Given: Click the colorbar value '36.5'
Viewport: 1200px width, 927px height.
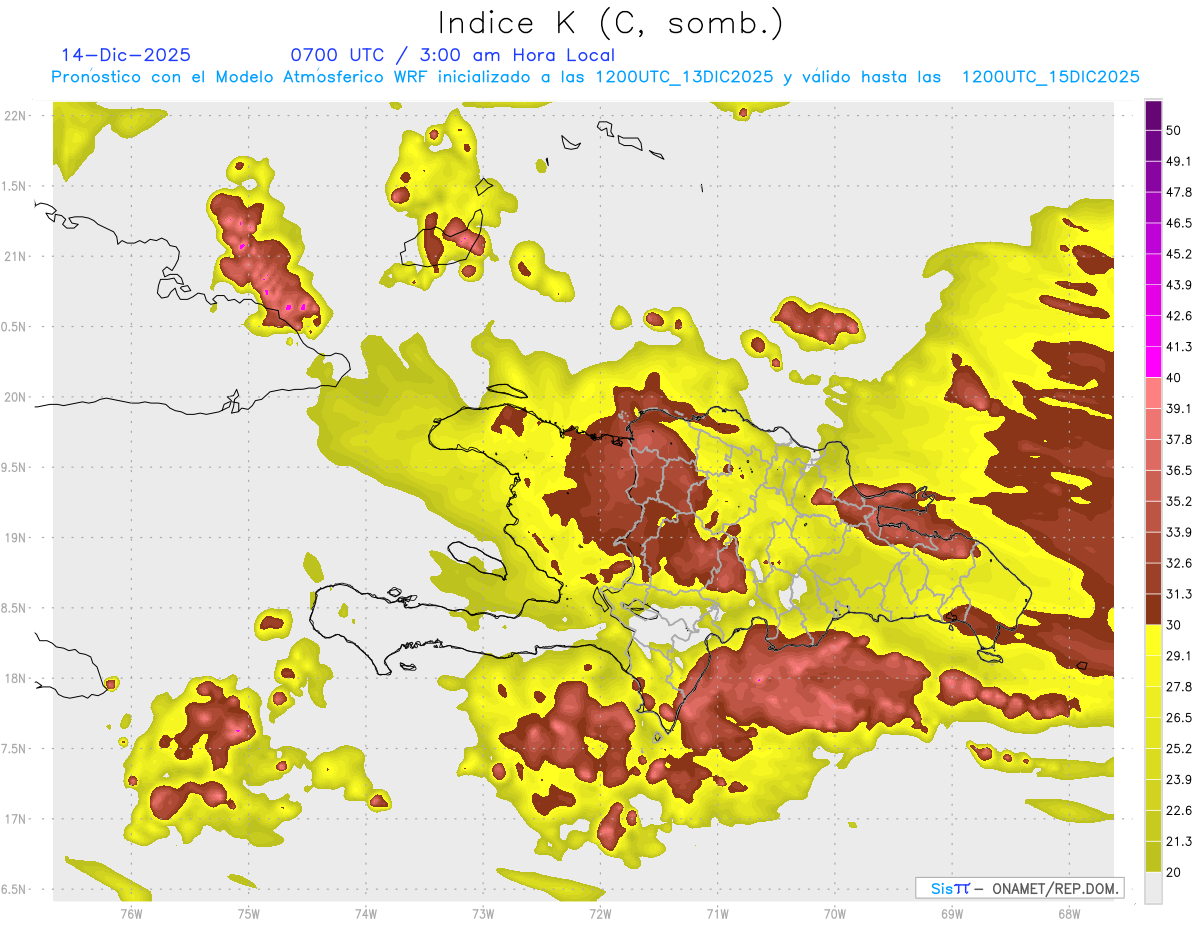Looking at the screenshot, I should coord(1179,470).
